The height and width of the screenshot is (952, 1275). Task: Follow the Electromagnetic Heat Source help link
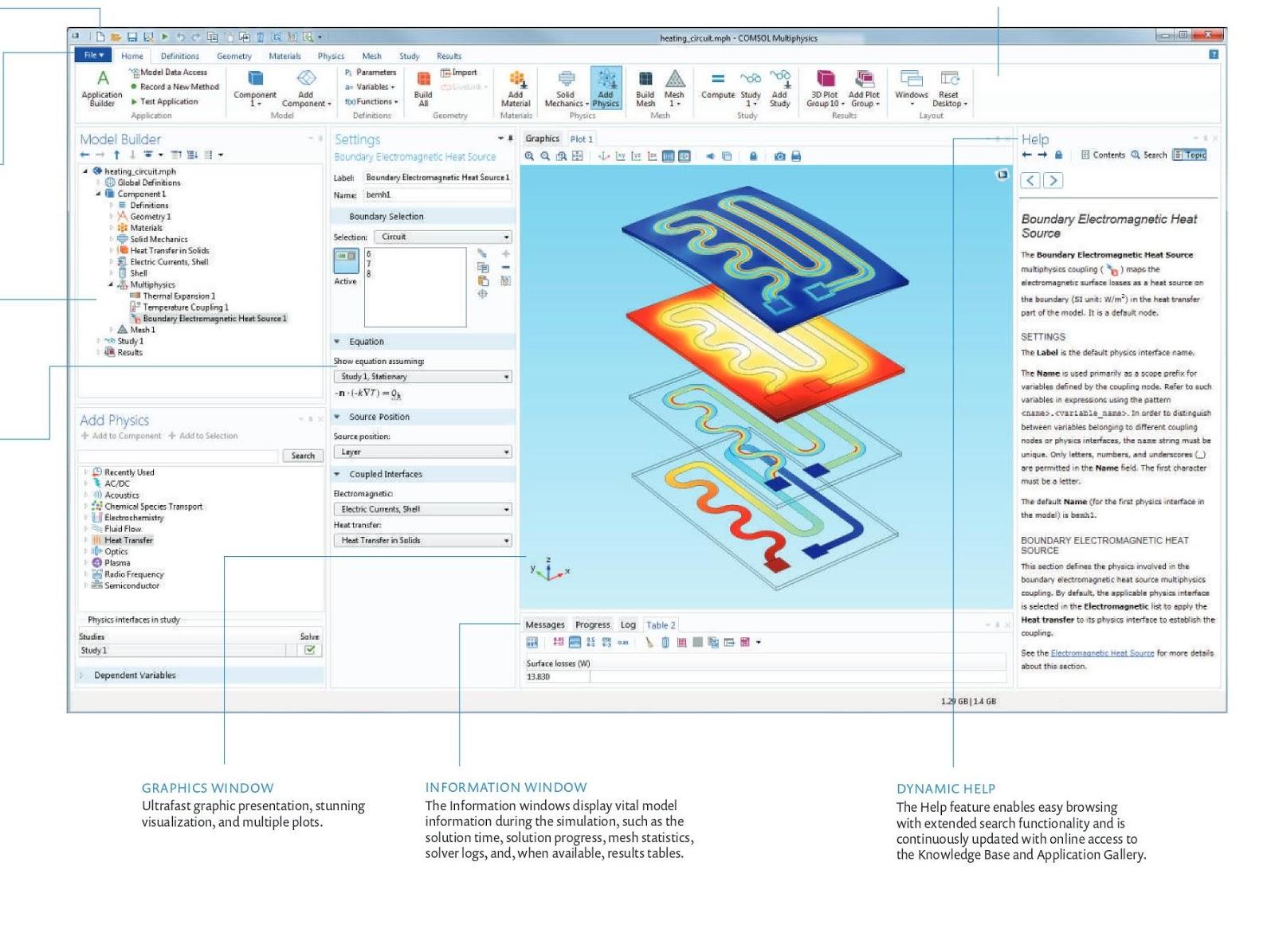tap(1102, 653)
